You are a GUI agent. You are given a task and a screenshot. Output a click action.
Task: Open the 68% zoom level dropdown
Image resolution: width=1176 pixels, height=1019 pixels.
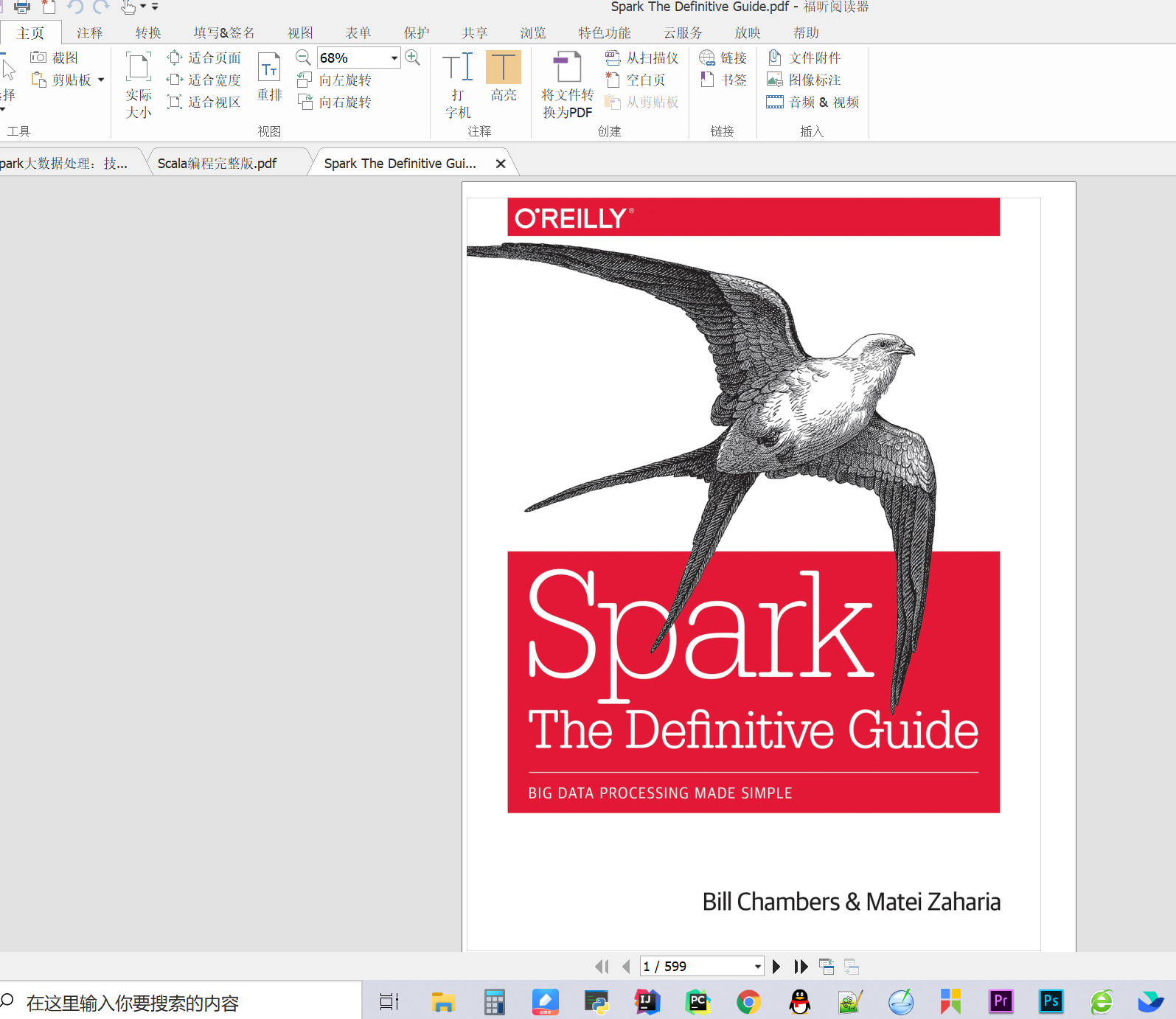394,58
